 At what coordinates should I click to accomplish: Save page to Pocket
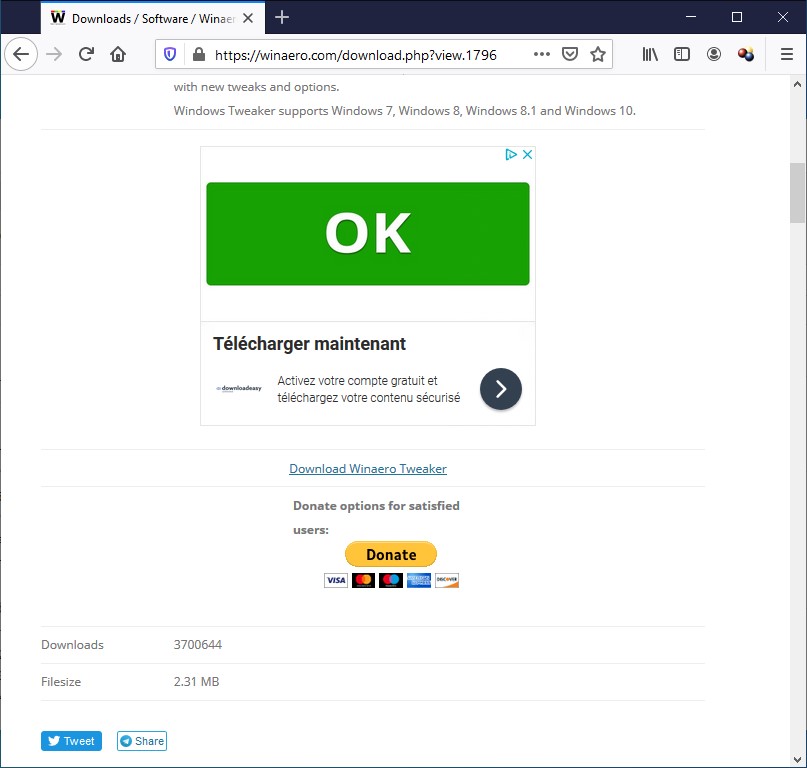click(570, 54)
